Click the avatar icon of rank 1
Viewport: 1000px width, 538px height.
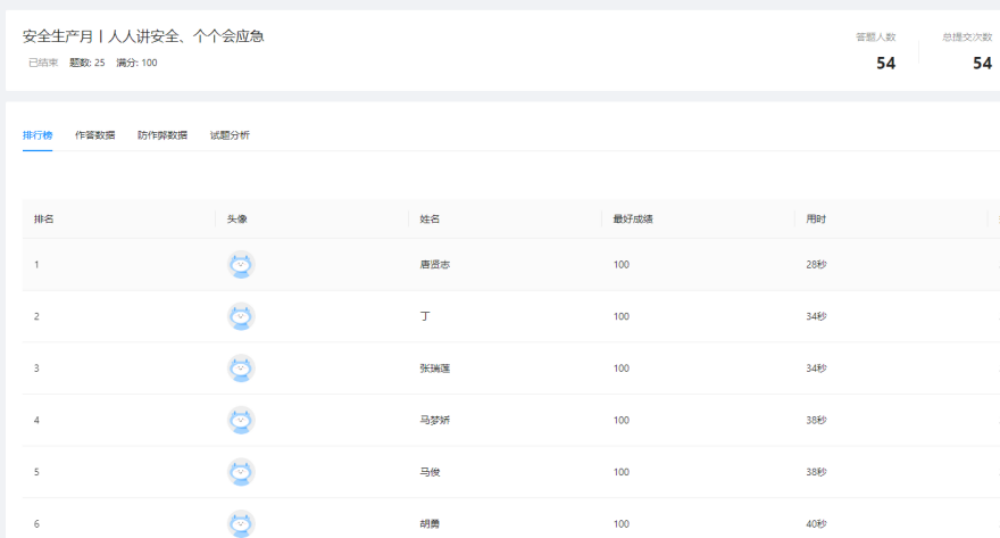point(240,265)
